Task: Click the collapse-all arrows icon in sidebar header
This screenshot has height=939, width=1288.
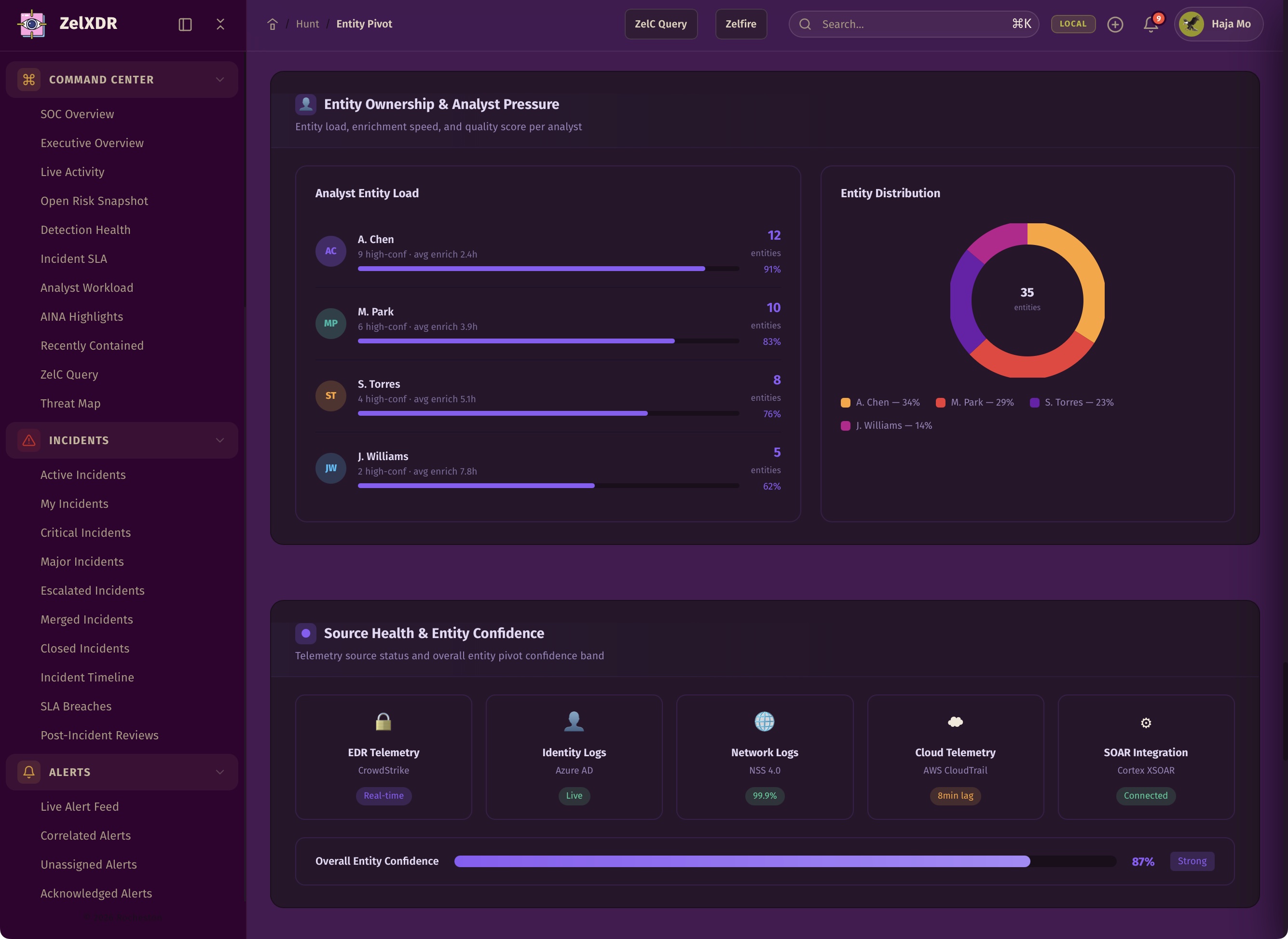Action: 220,24
